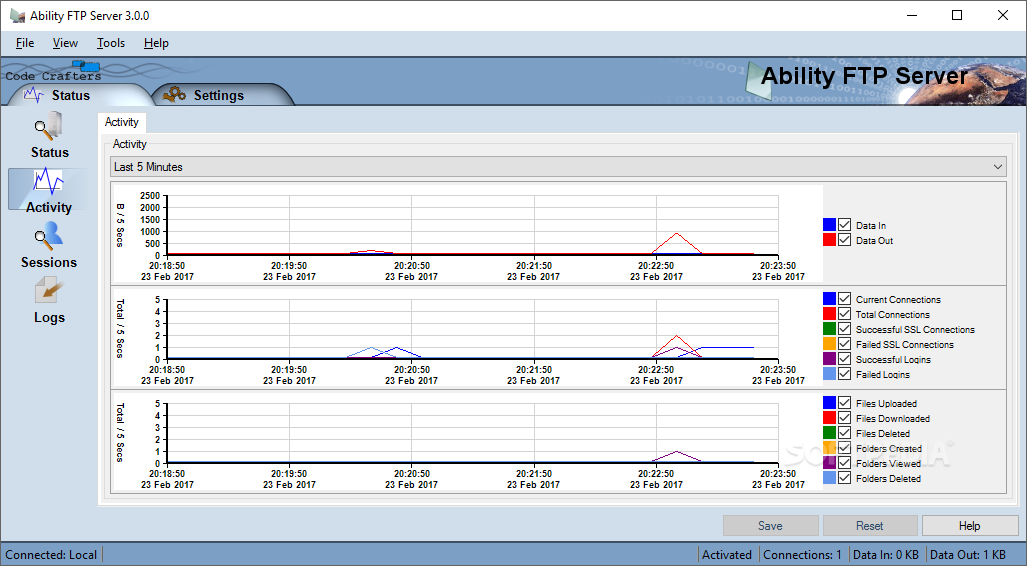This screenshot has width=1027, height=566.
Task: Toggle Folders Created checkbox
Action: click(844, 448)
